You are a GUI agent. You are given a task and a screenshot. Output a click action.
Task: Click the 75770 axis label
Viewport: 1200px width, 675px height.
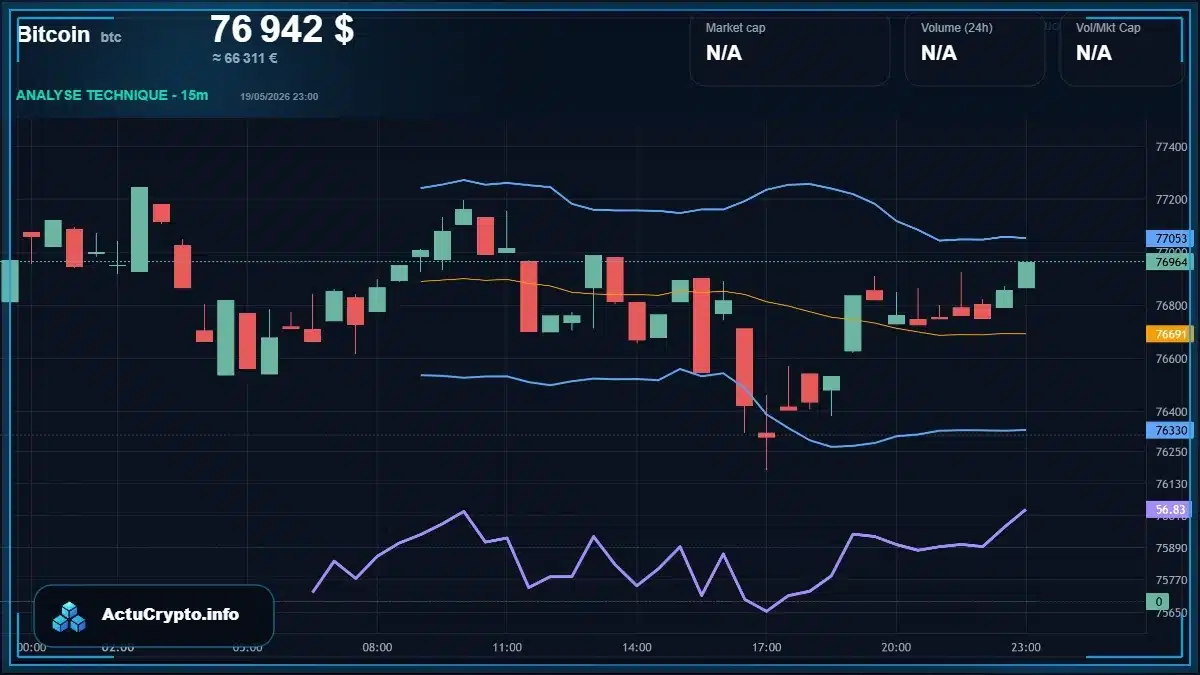1171,580
